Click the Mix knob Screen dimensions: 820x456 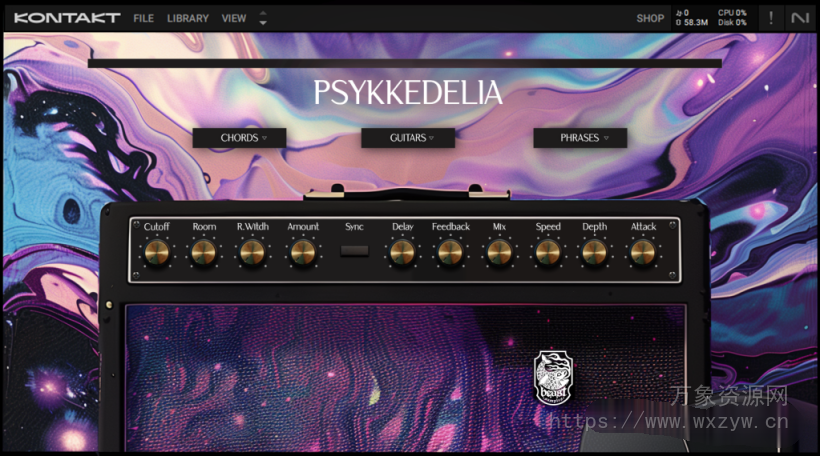coord(499,253)
